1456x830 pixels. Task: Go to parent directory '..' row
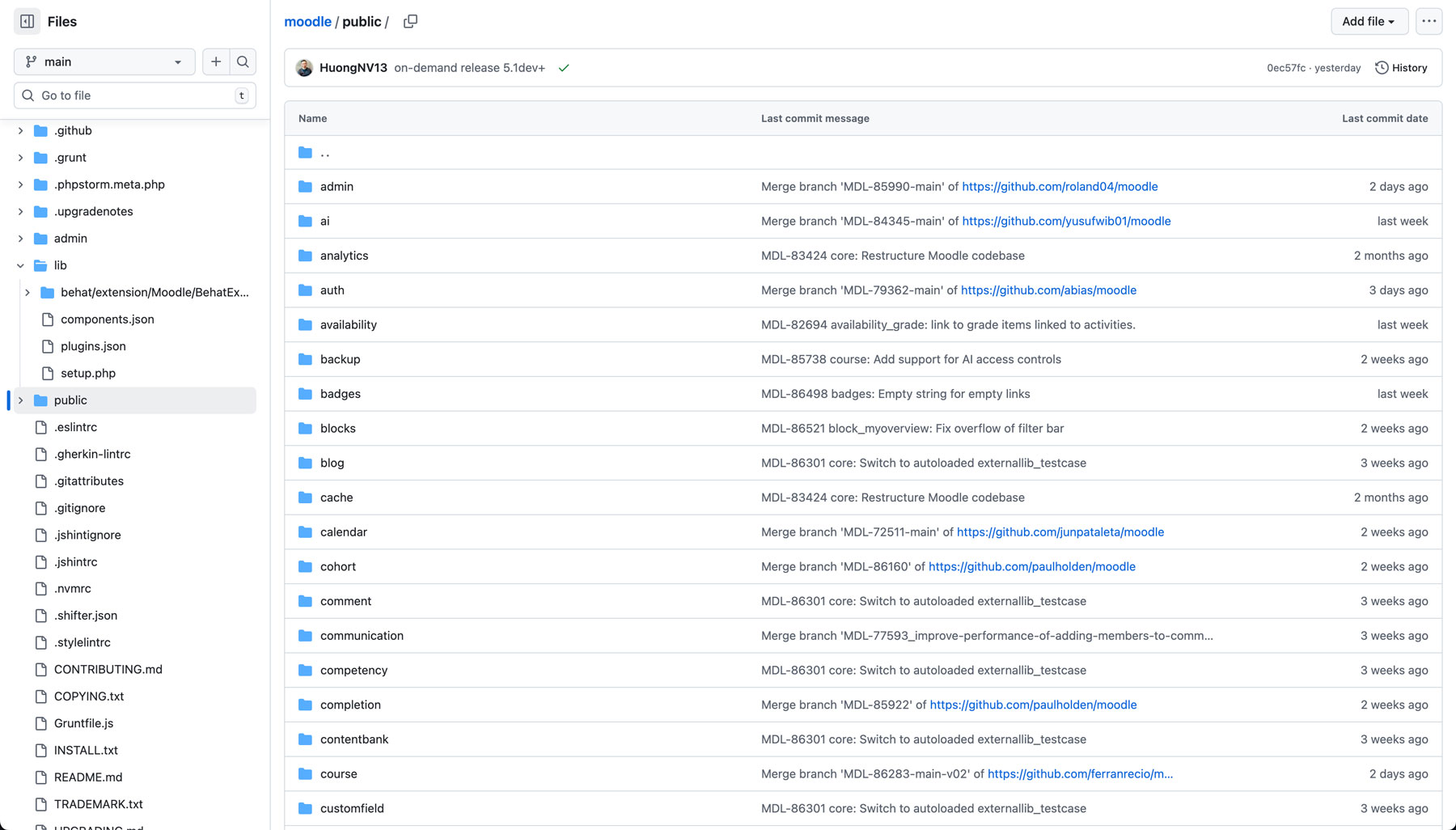pyautogui.click(x=862, y=152)
